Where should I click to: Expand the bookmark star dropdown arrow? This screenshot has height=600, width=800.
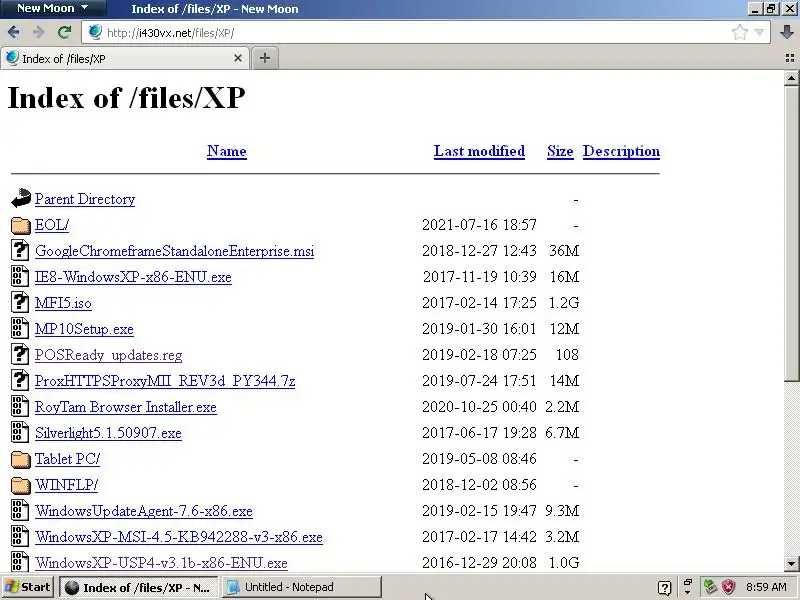tap(759, 33)
